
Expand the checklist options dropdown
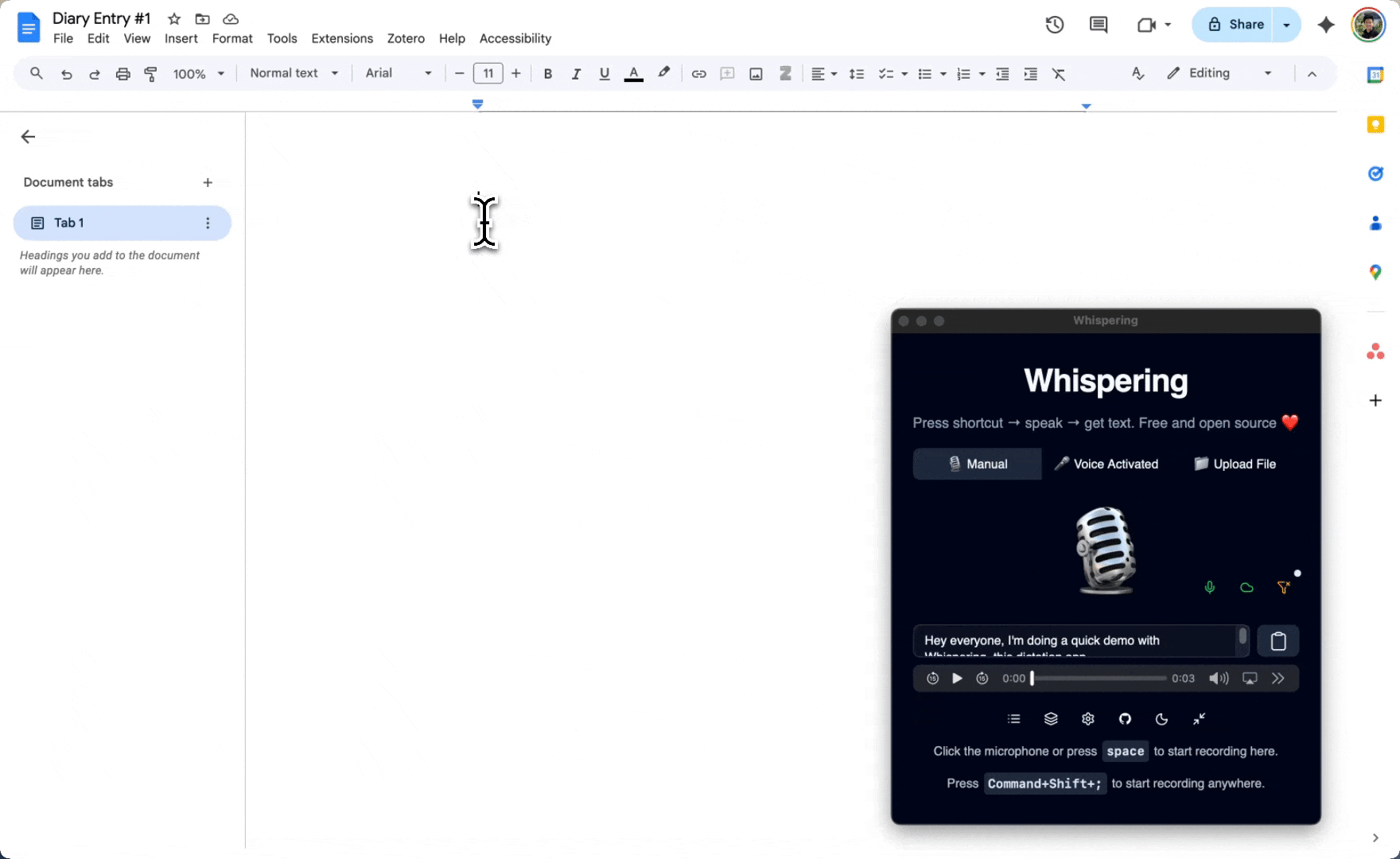point(904,74)
